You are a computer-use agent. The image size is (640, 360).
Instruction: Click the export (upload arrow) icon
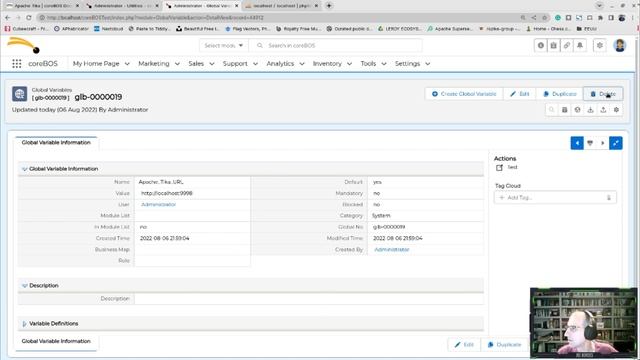pos(603,110)
